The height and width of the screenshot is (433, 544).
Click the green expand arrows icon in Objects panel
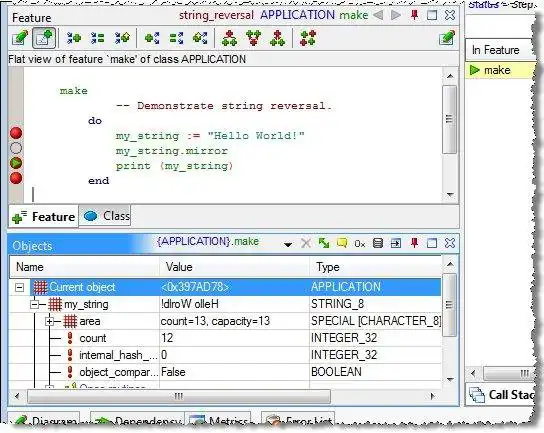point(324,243)
